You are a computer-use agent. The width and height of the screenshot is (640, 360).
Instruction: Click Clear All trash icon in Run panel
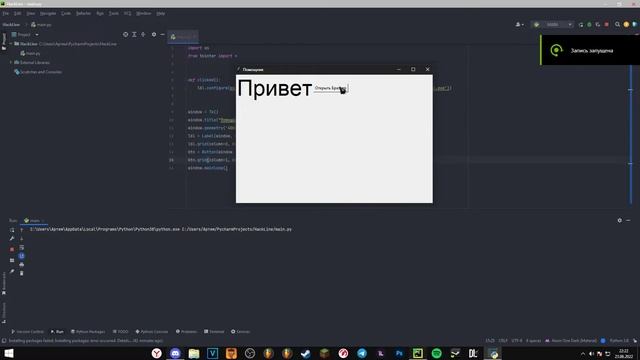pyautogui.click(x=22, y=273)
